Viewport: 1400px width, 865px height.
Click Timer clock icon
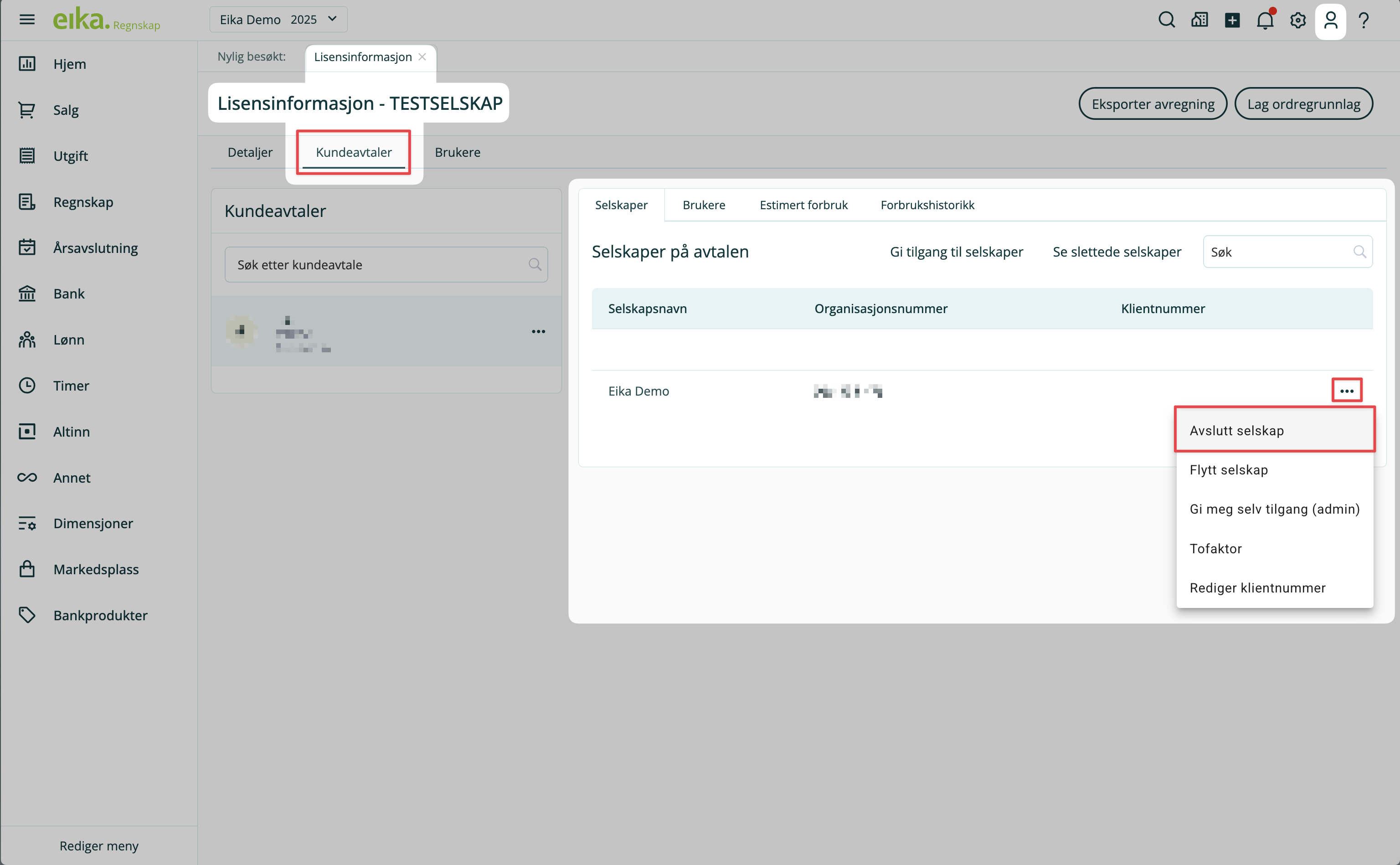coord(27,385)
